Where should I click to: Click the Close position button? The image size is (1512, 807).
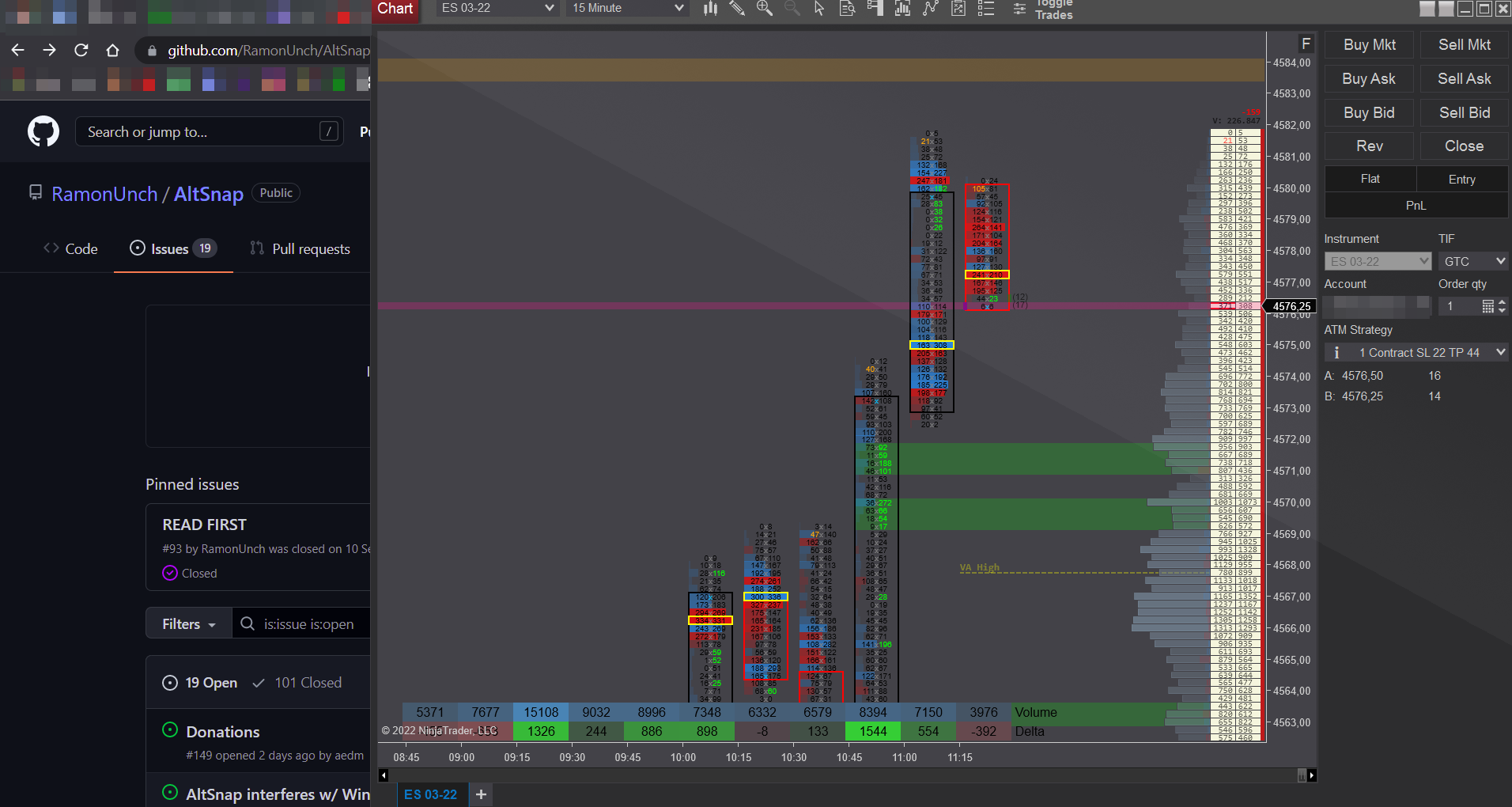1465,146
